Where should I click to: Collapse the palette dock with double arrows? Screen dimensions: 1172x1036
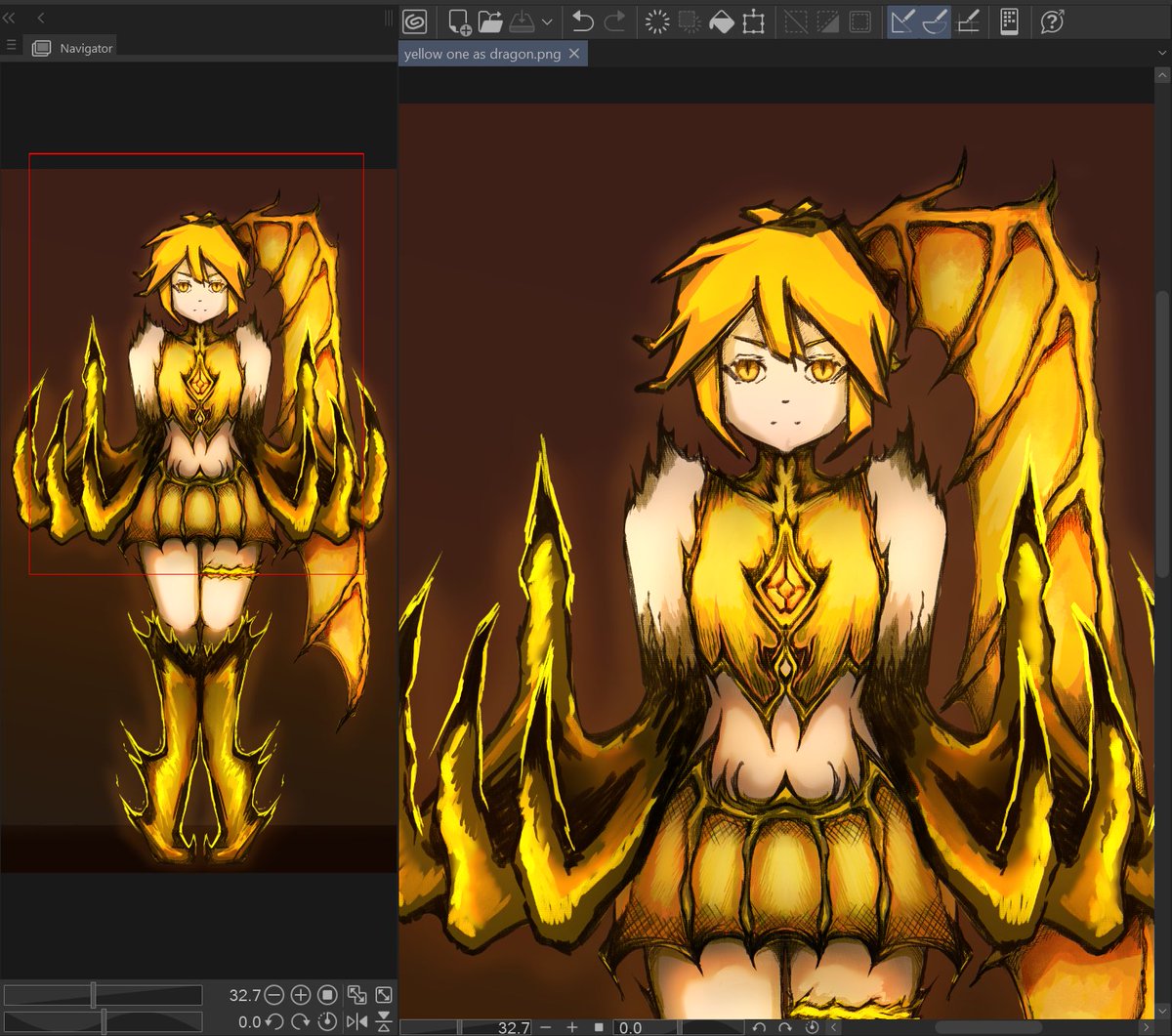pos(10,18)
